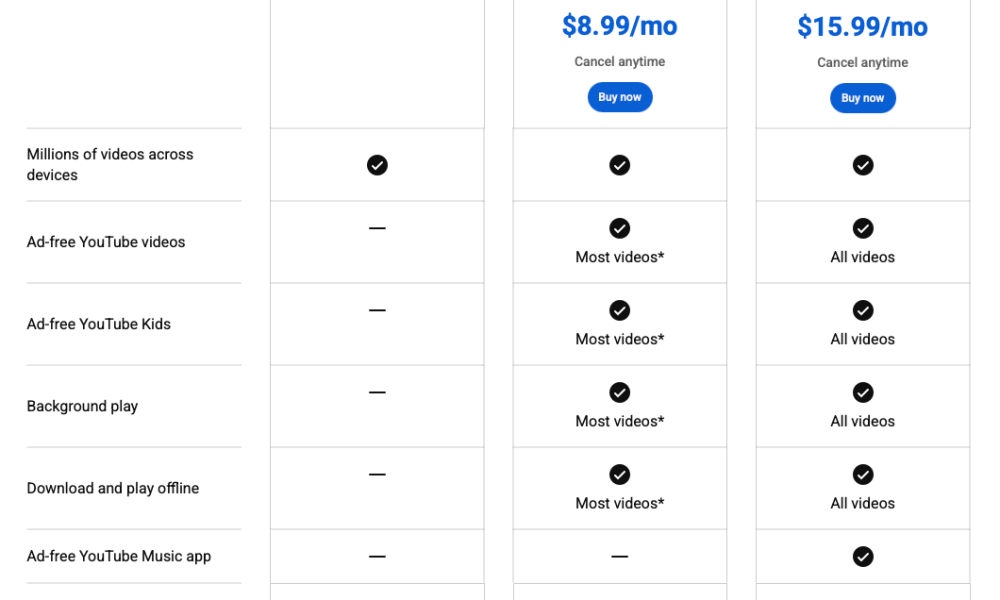Click the free plan dash for Background play
1000x600 pixels.
[377, 392]
